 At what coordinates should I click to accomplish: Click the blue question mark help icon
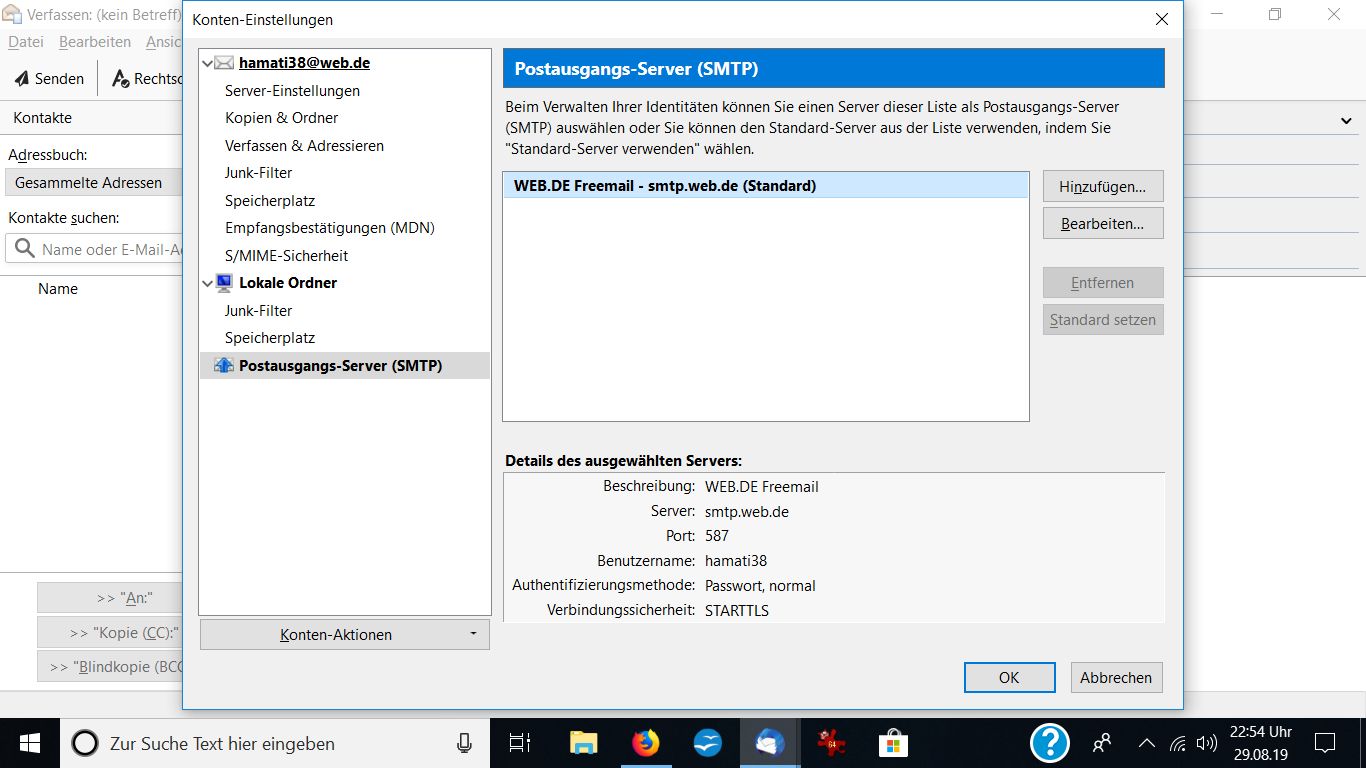pos(1050,743)
